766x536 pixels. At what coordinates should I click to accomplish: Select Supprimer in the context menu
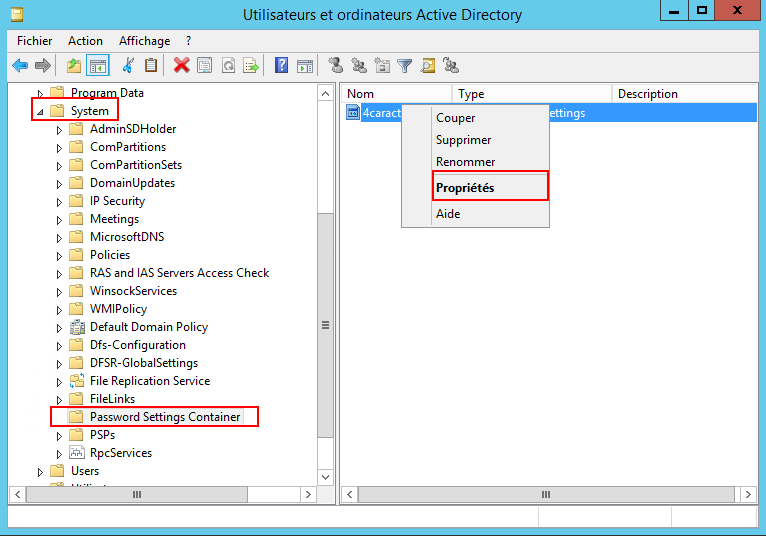pos(463,140)
